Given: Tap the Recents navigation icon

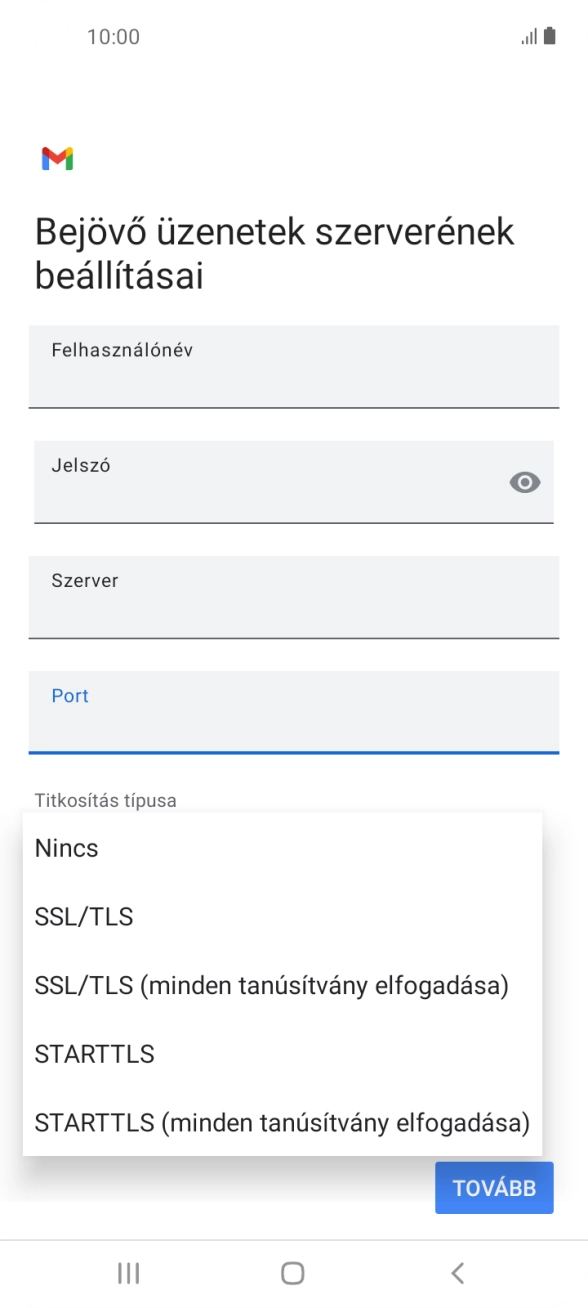Looking at the screenshot, I should pyautogui.click(x=128, y=1273).
